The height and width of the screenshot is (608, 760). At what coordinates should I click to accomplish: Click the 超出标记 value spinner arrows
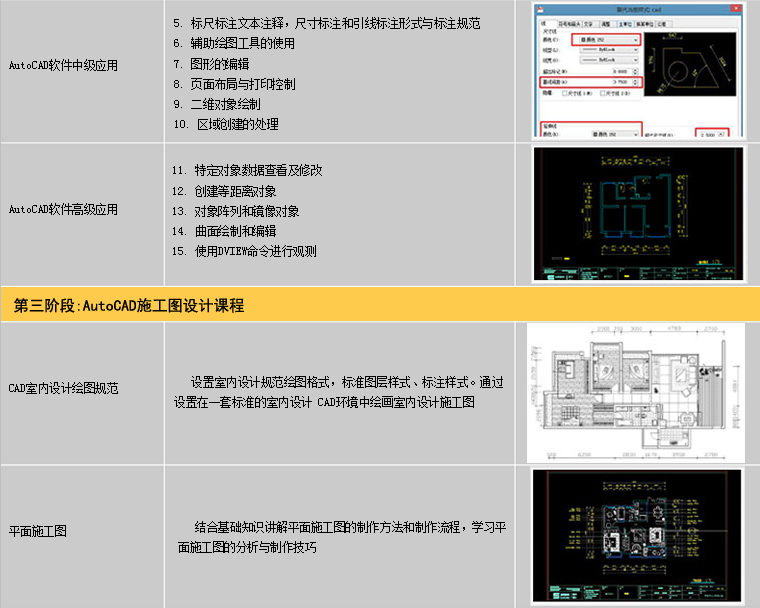click(637, 71)
